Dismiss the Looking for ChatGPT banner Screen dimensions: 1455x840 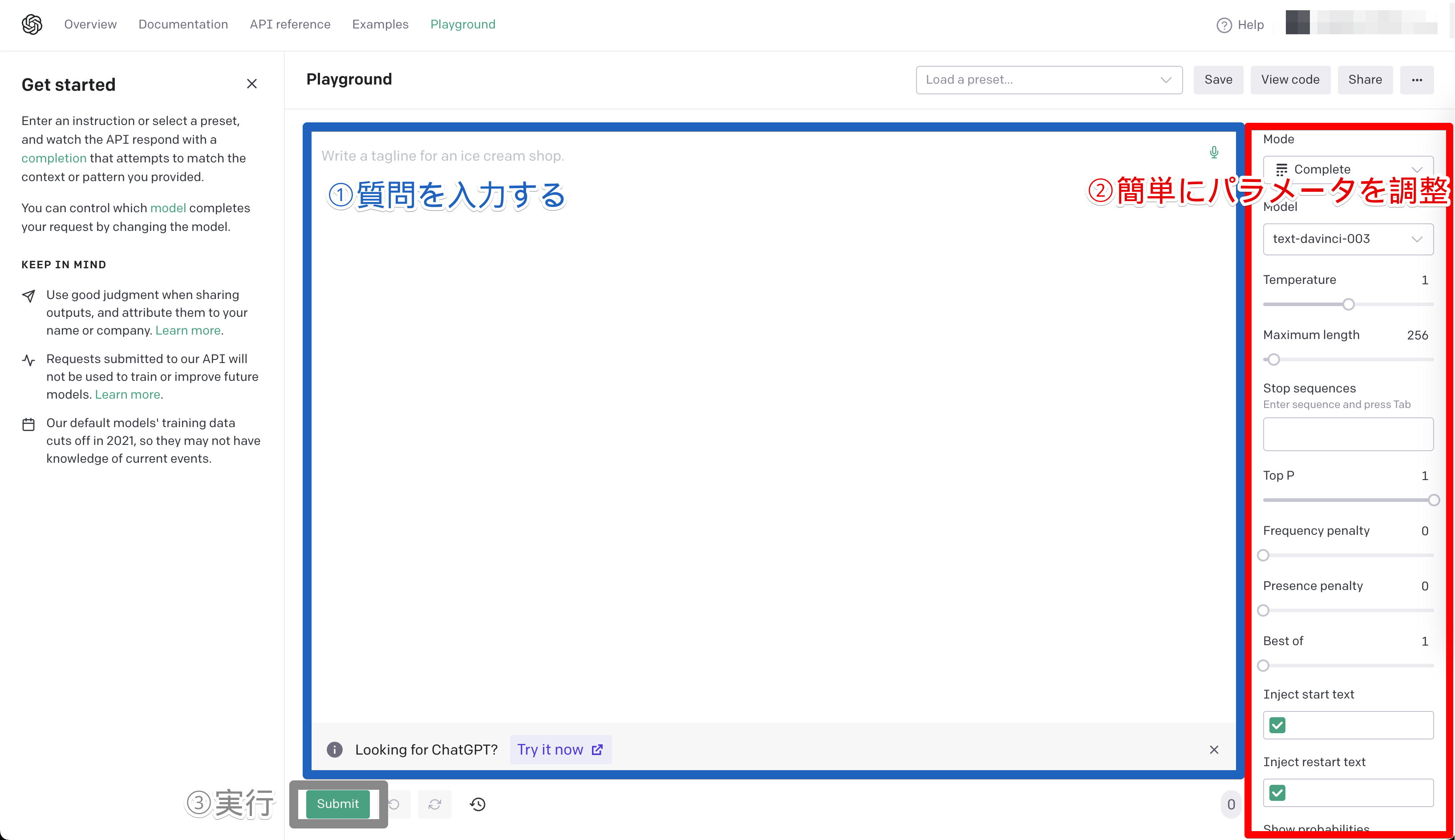click(1214, 749)
